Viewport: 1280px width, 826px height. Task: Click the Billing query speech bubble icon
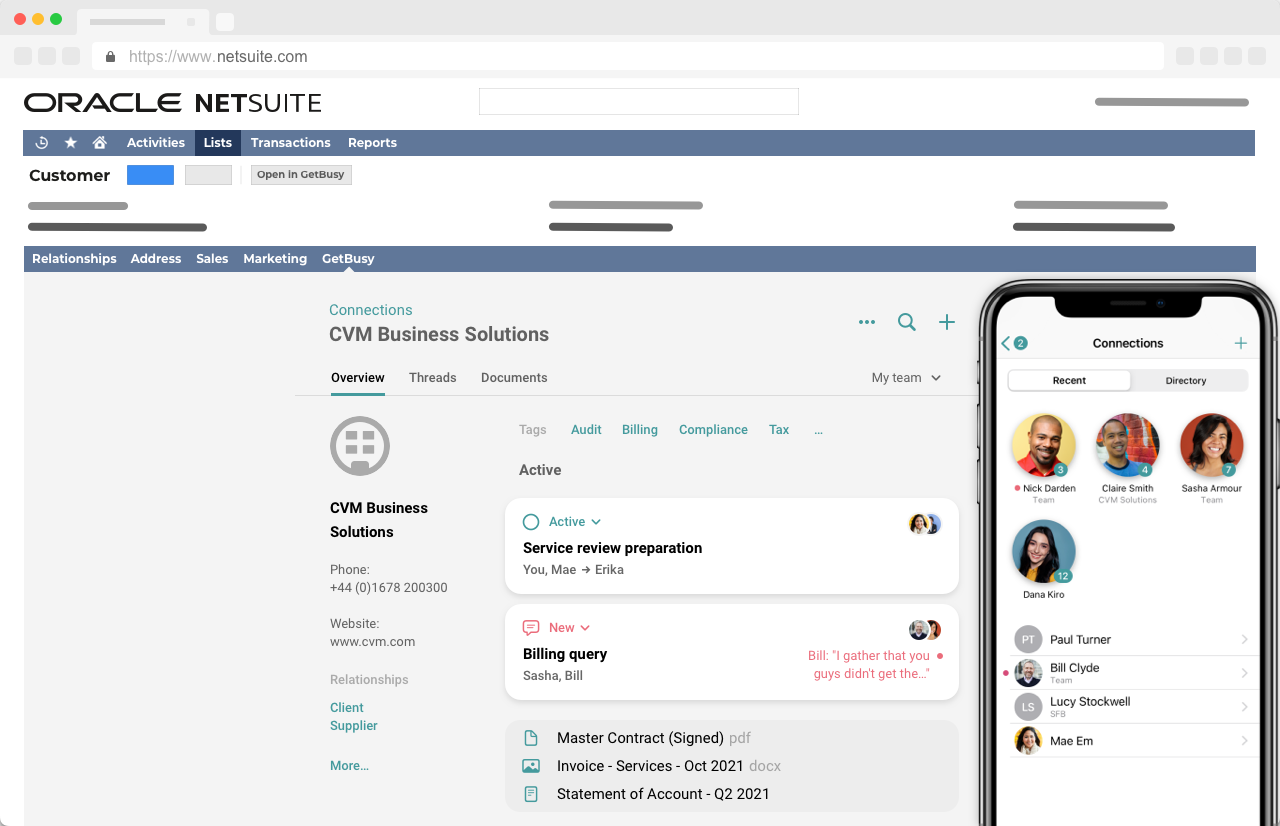click(530, 627)
